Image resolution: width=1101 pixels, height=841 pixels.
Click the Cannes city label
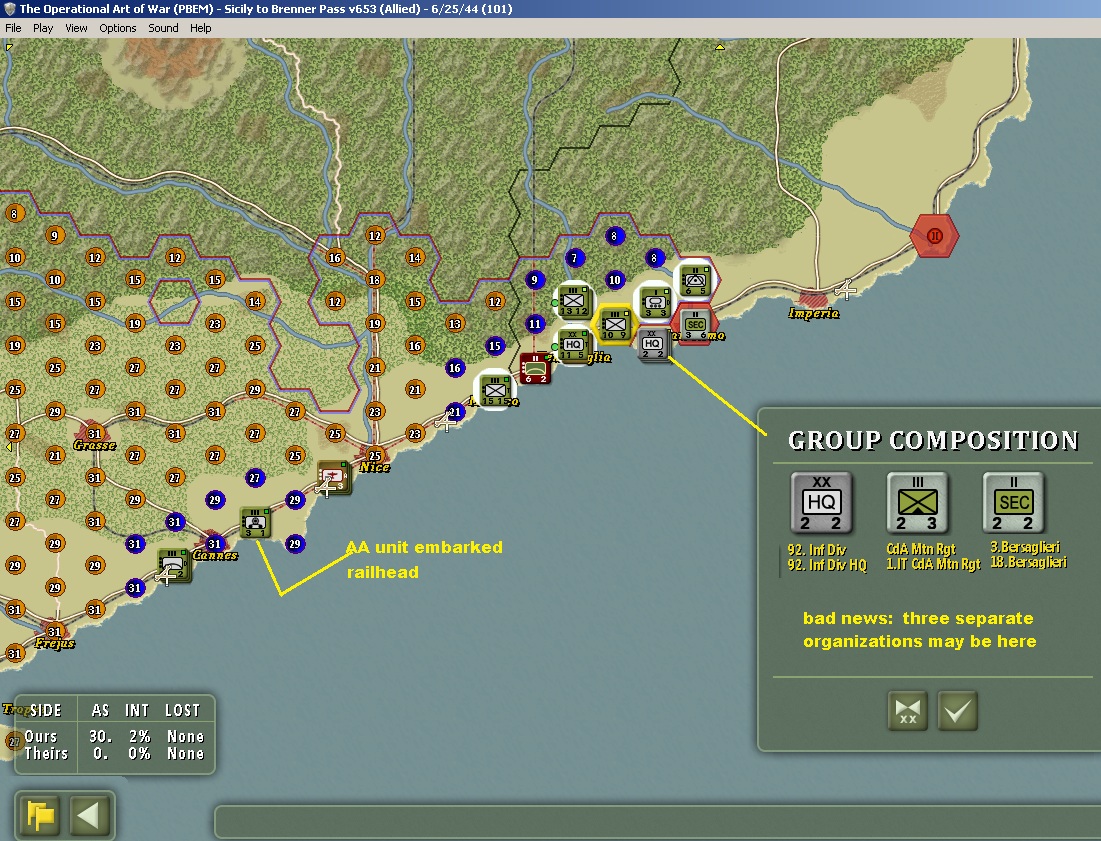coord(215,555)
